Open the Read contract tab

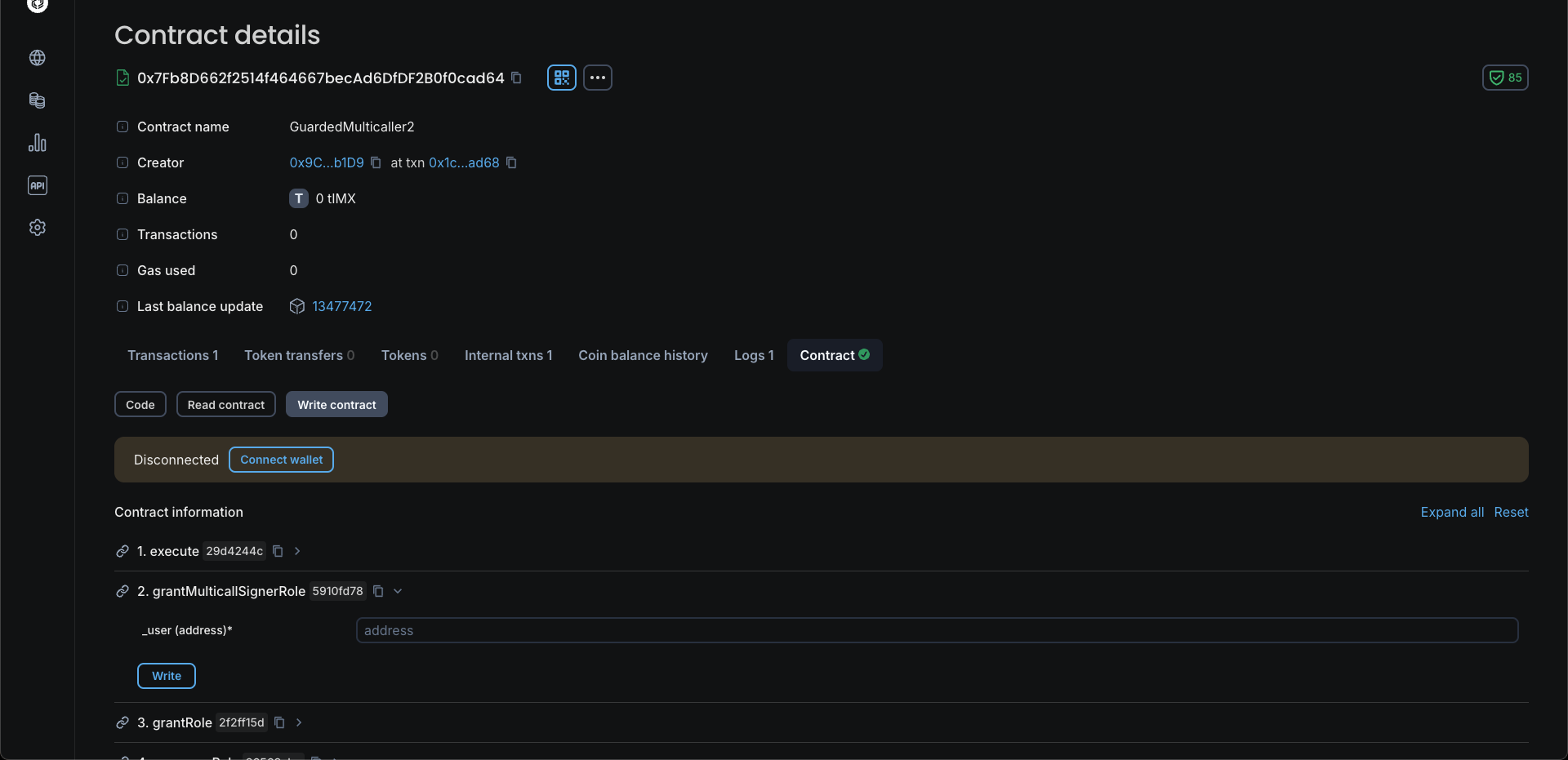(225, 404)
